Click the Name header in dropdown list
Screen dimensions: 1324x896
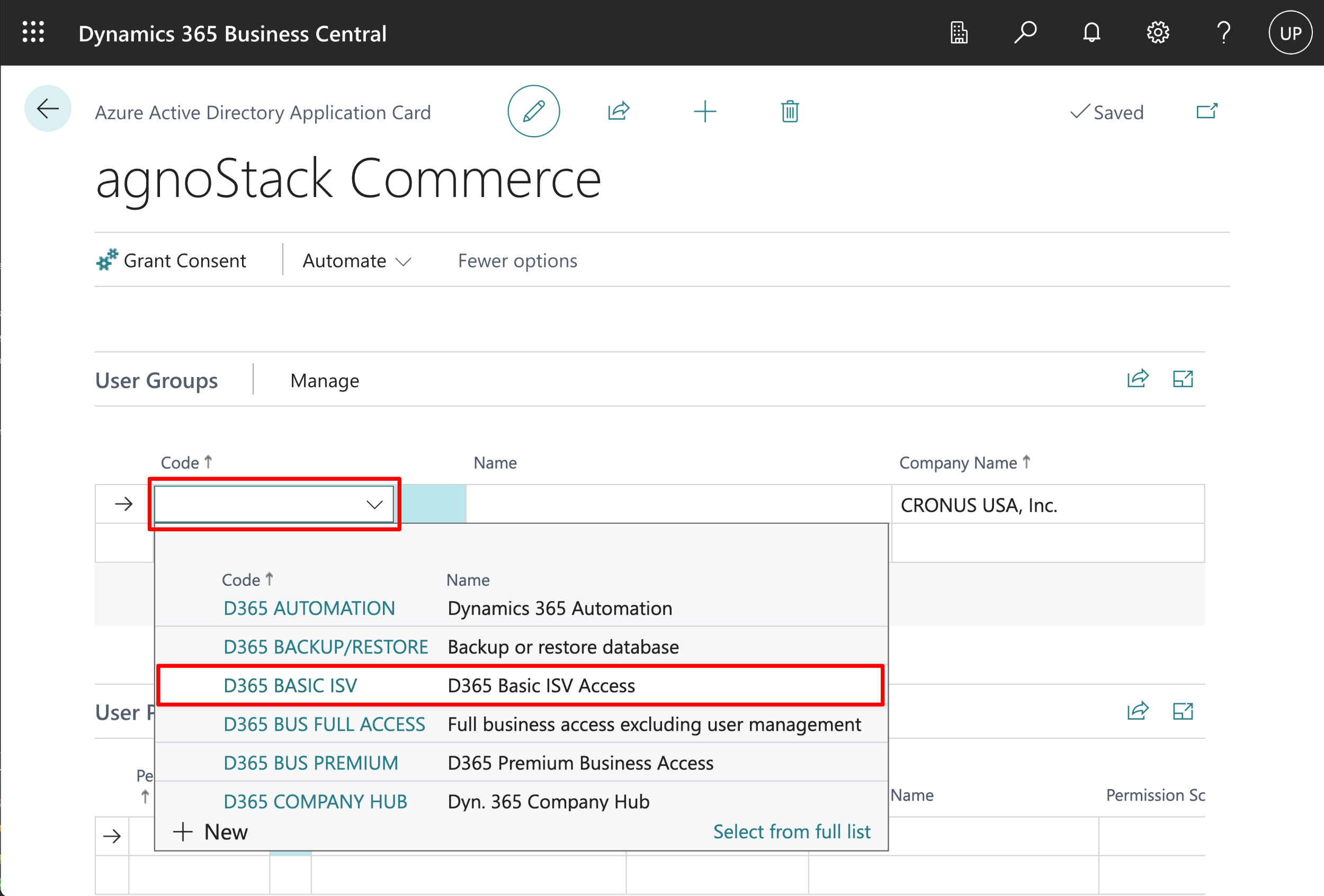[468, 580]
